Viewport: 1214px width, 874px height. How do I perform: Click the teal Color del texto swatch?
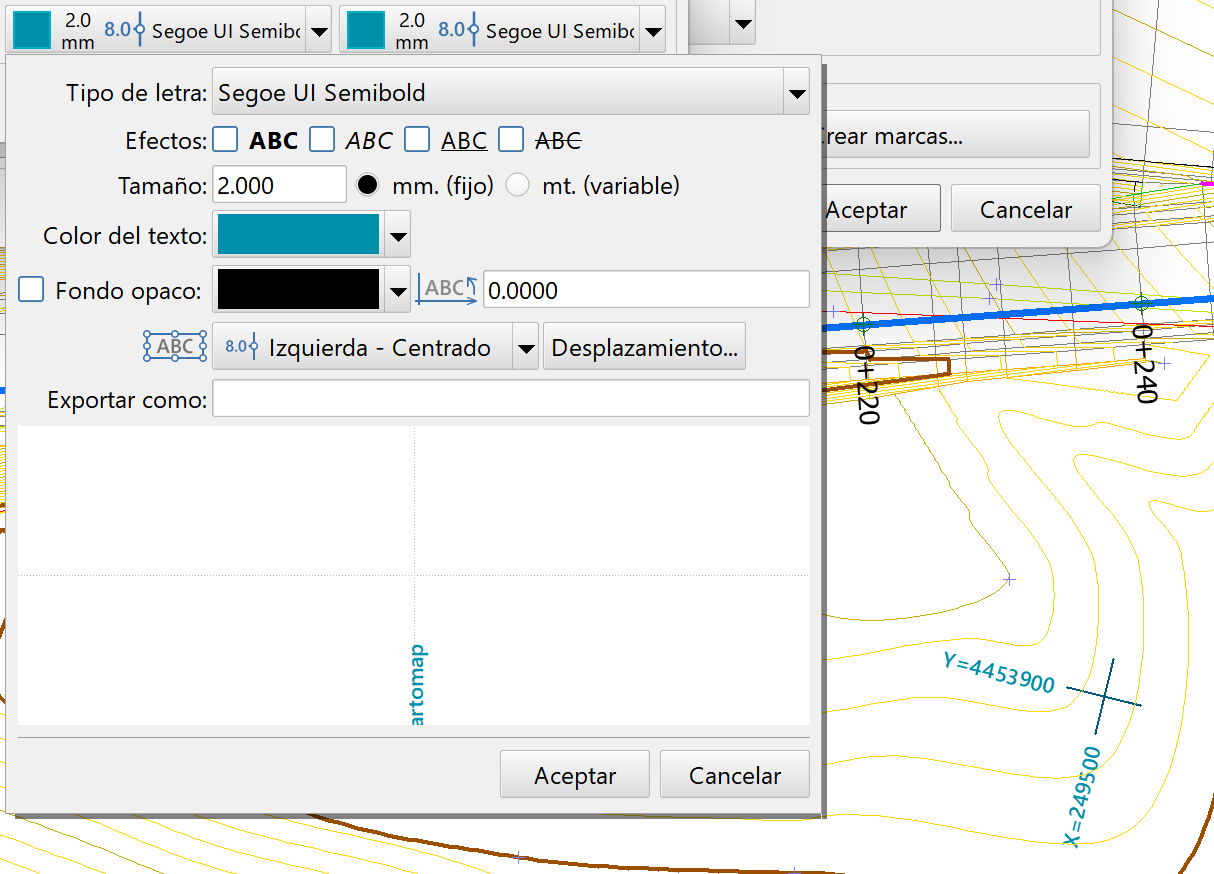[x=297, y=234]
